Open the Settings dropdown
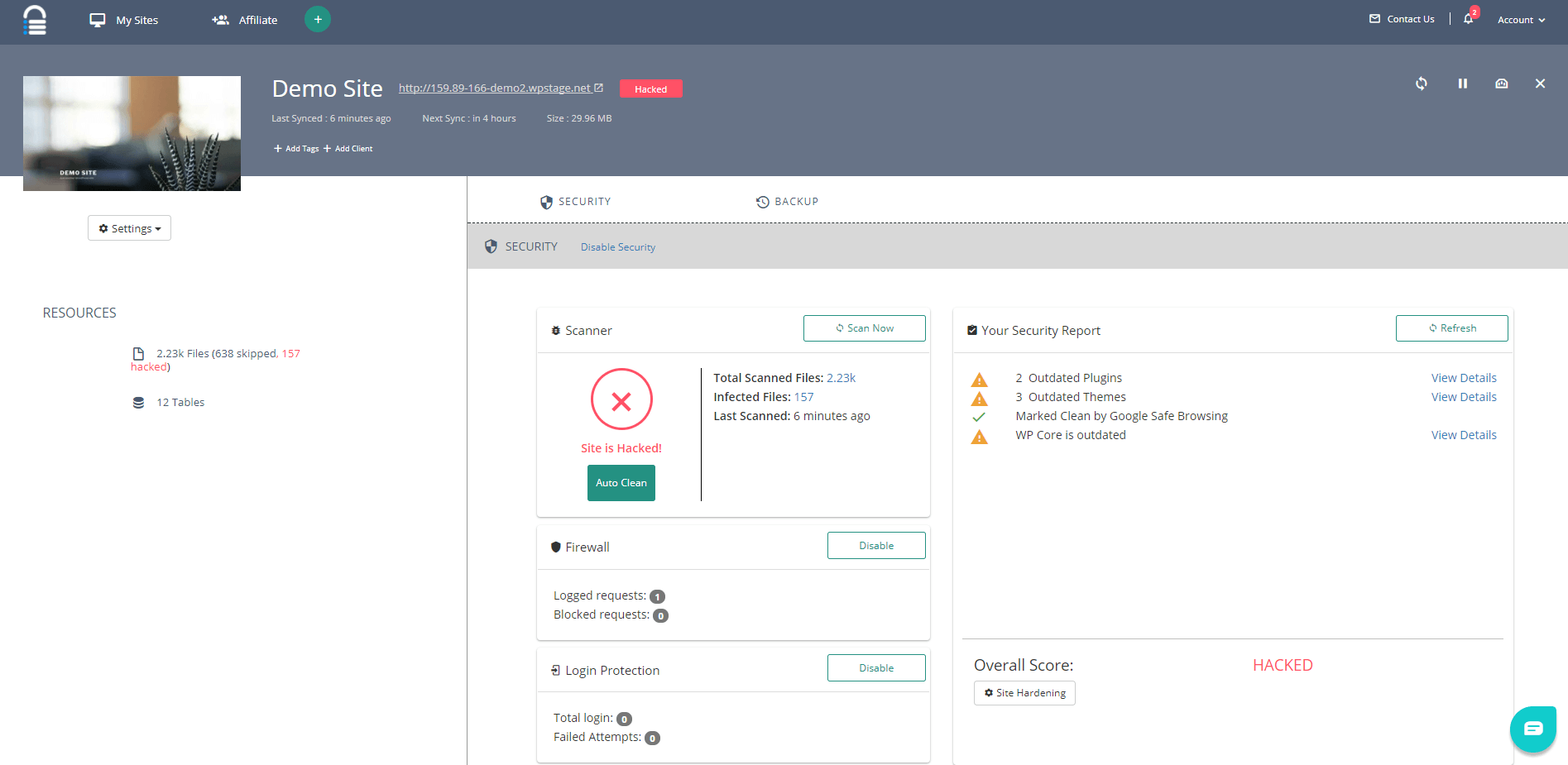 click(x=129, y=228)
